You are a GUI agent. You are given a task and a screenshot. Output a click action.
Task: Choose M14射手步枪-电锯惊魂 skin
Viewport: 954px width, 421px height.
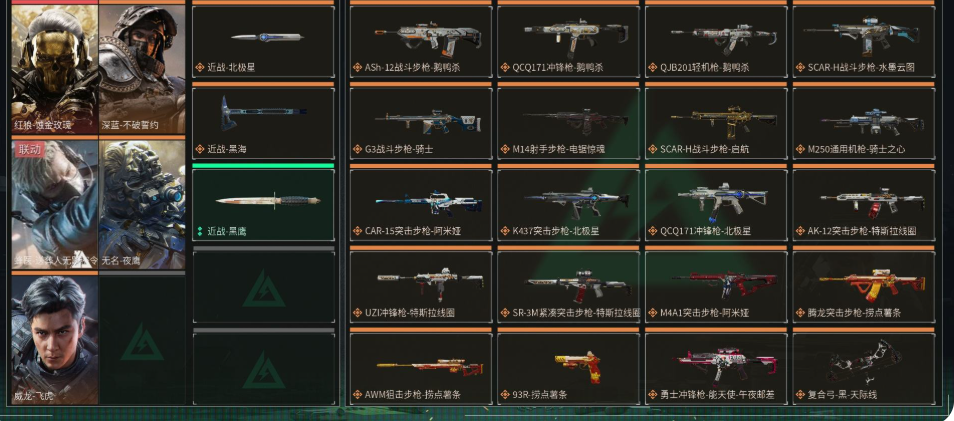(568, 123)
